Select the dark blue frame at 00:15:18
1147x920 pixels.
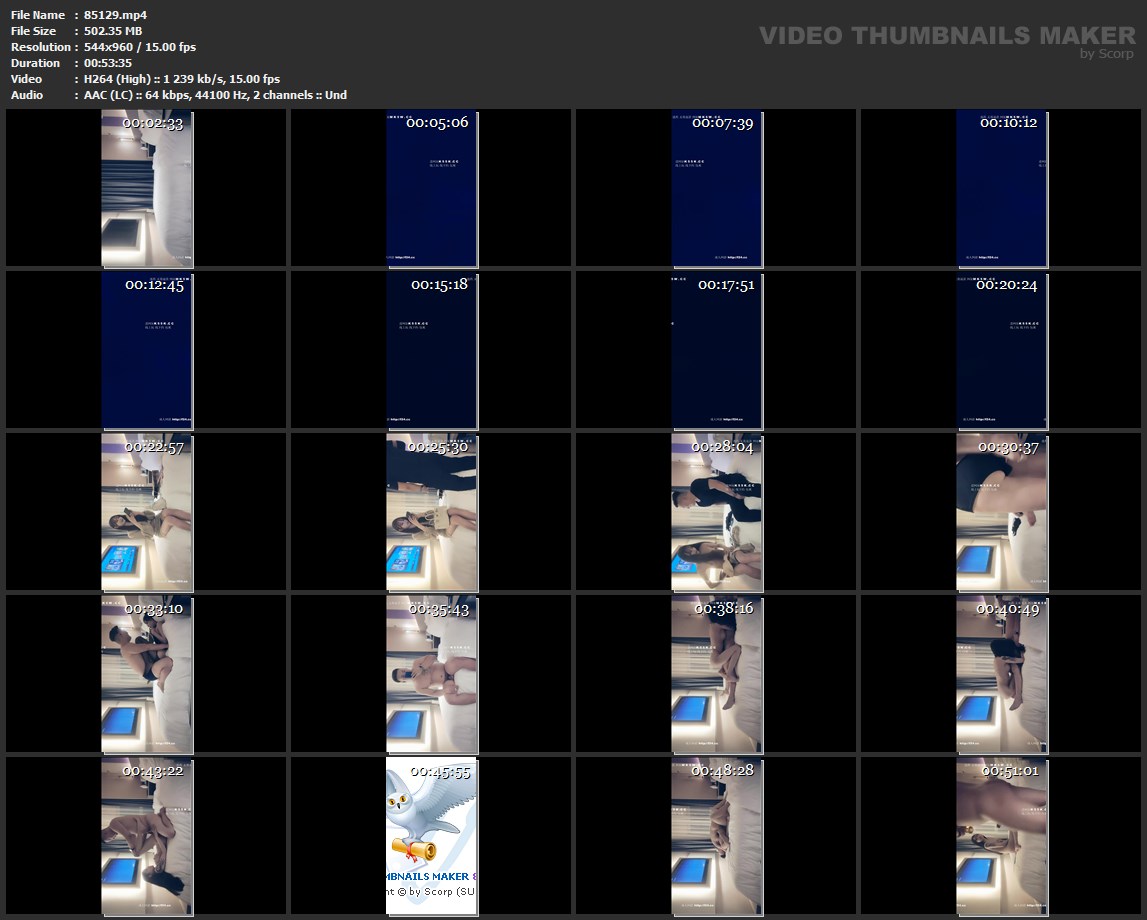[x=432, y=350]
